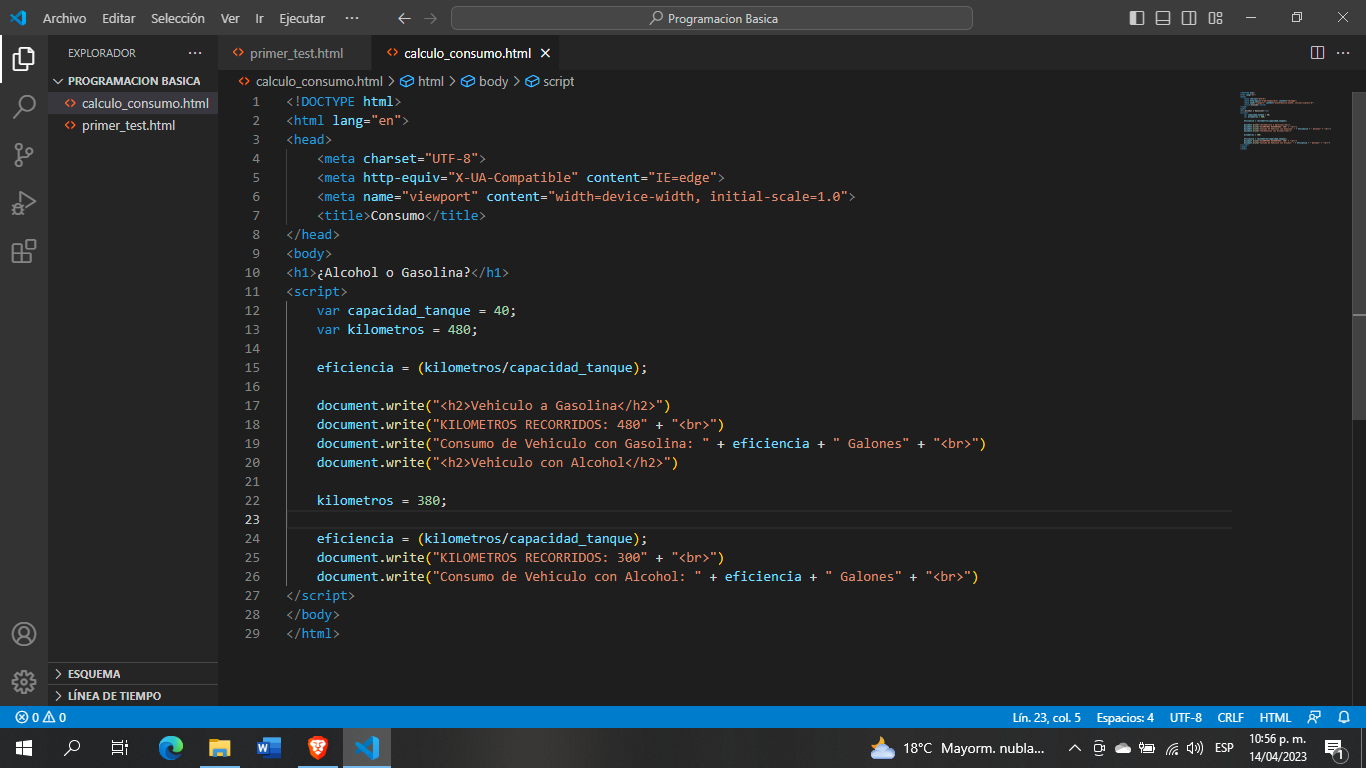1366x768 pixels.
Task: Click the script breadcrumb segment
Action: pyautogui.click(x=551, y=81)
